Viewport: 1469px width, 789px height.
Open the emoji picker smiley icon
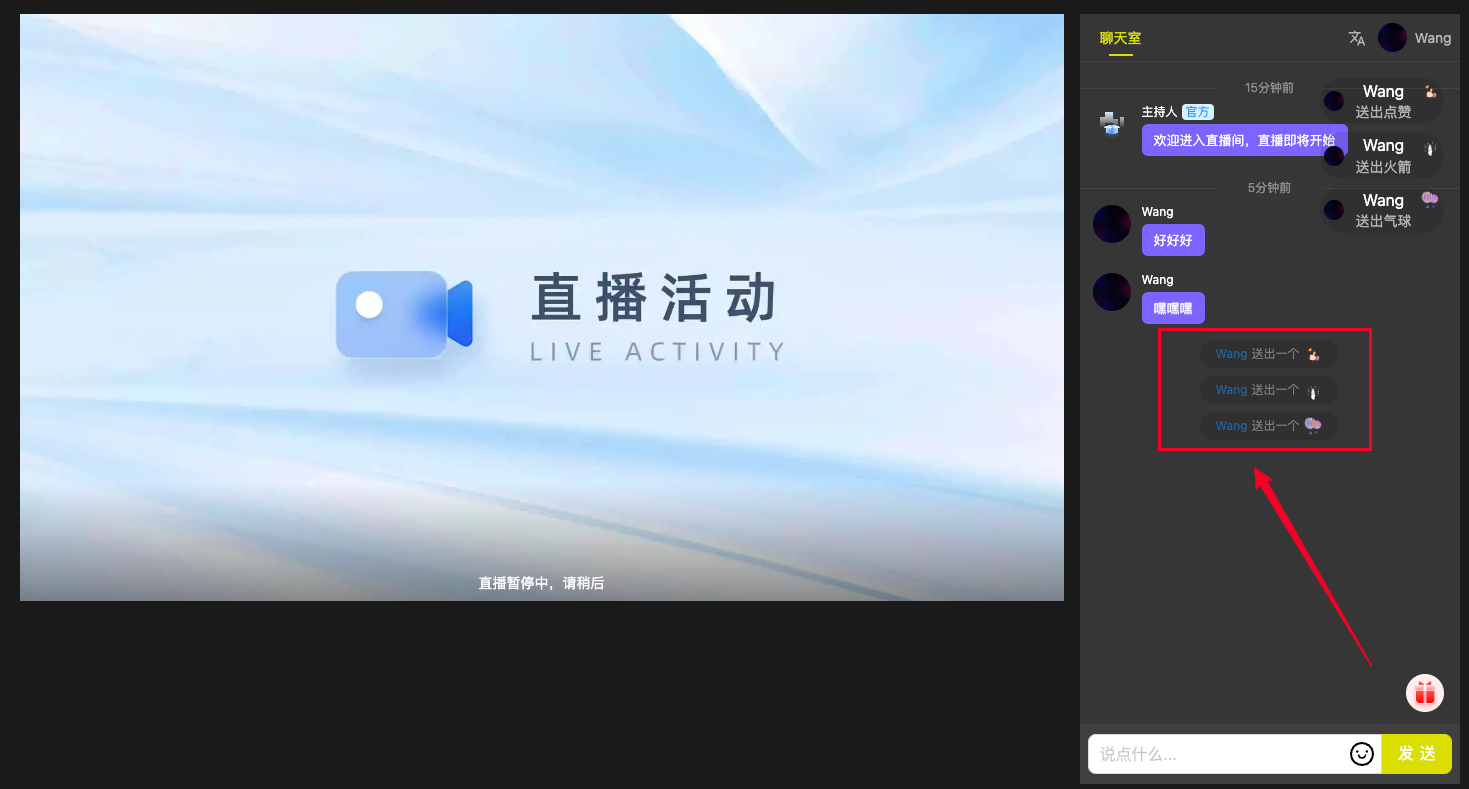coord(1361,754)
